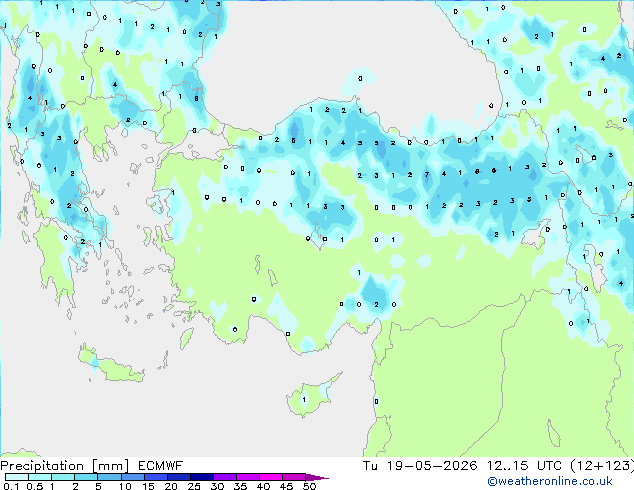Click the 25–30 mm dark blue legend swatch
Image resolution: width=634 pixels, height=490 pixels.
click(x=201, y=477)
